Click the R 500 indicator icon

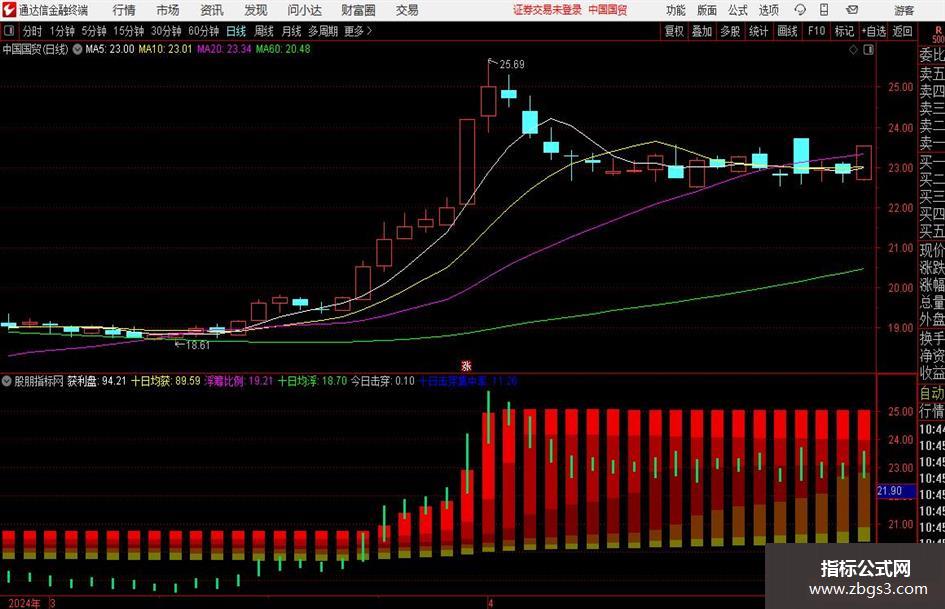click(938, 34)
